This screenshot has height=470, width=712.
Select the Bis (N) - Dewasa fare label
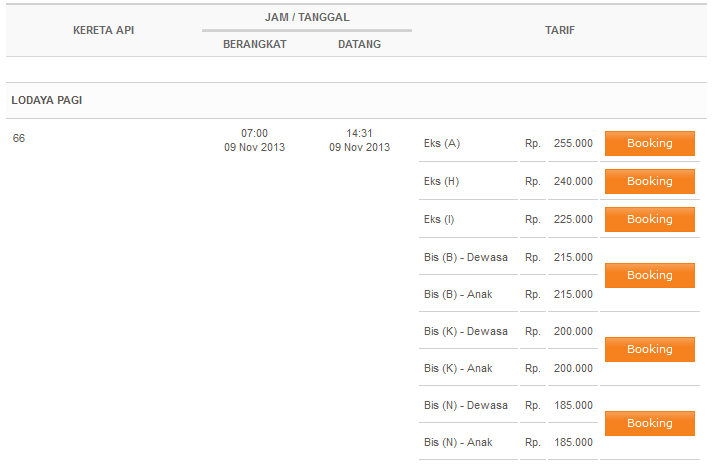(466, 405)
